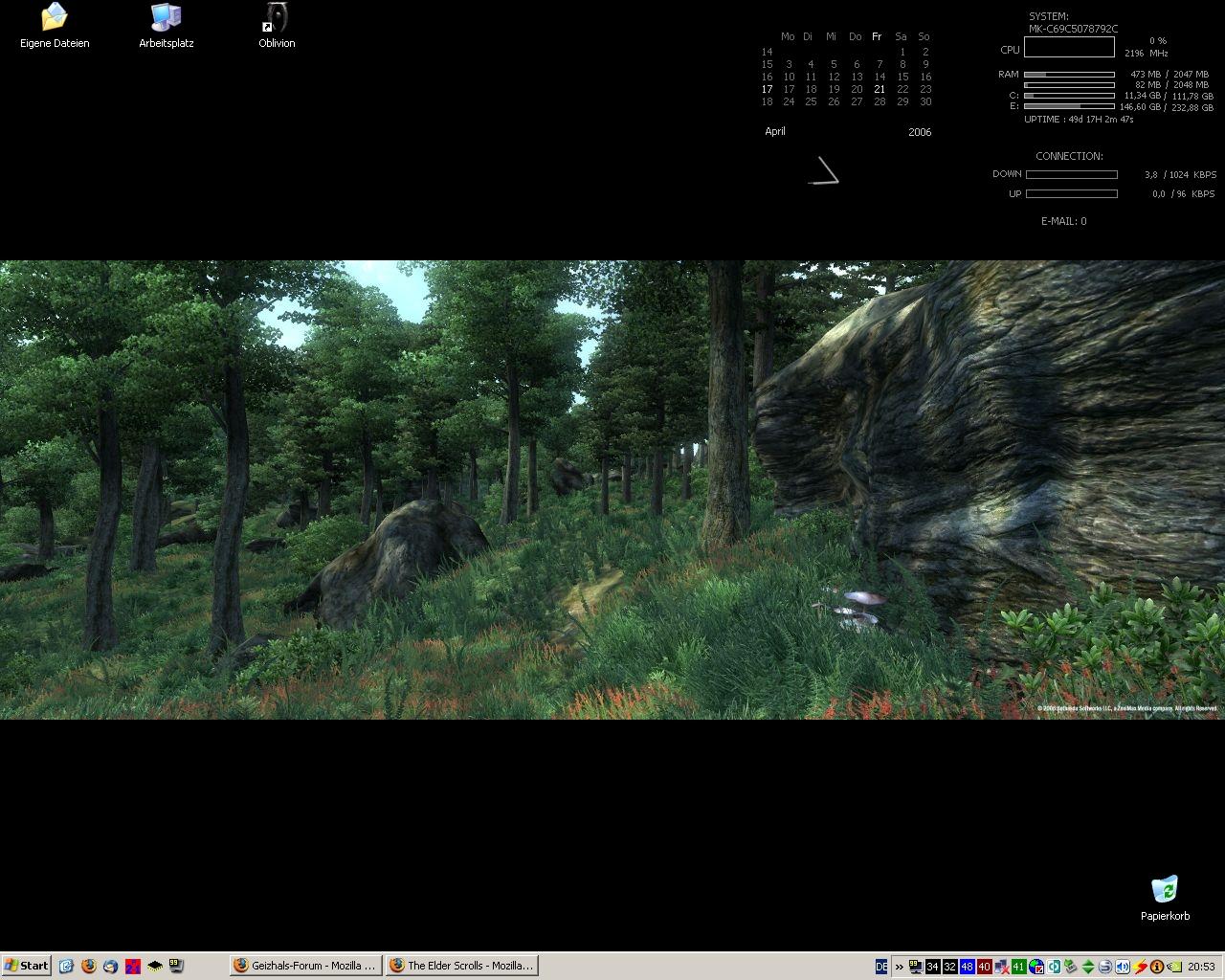This screenshot has height=980, width=1225.
Task: Click the tray temperature icon showing 32
Action: click(x=950, y=967)
